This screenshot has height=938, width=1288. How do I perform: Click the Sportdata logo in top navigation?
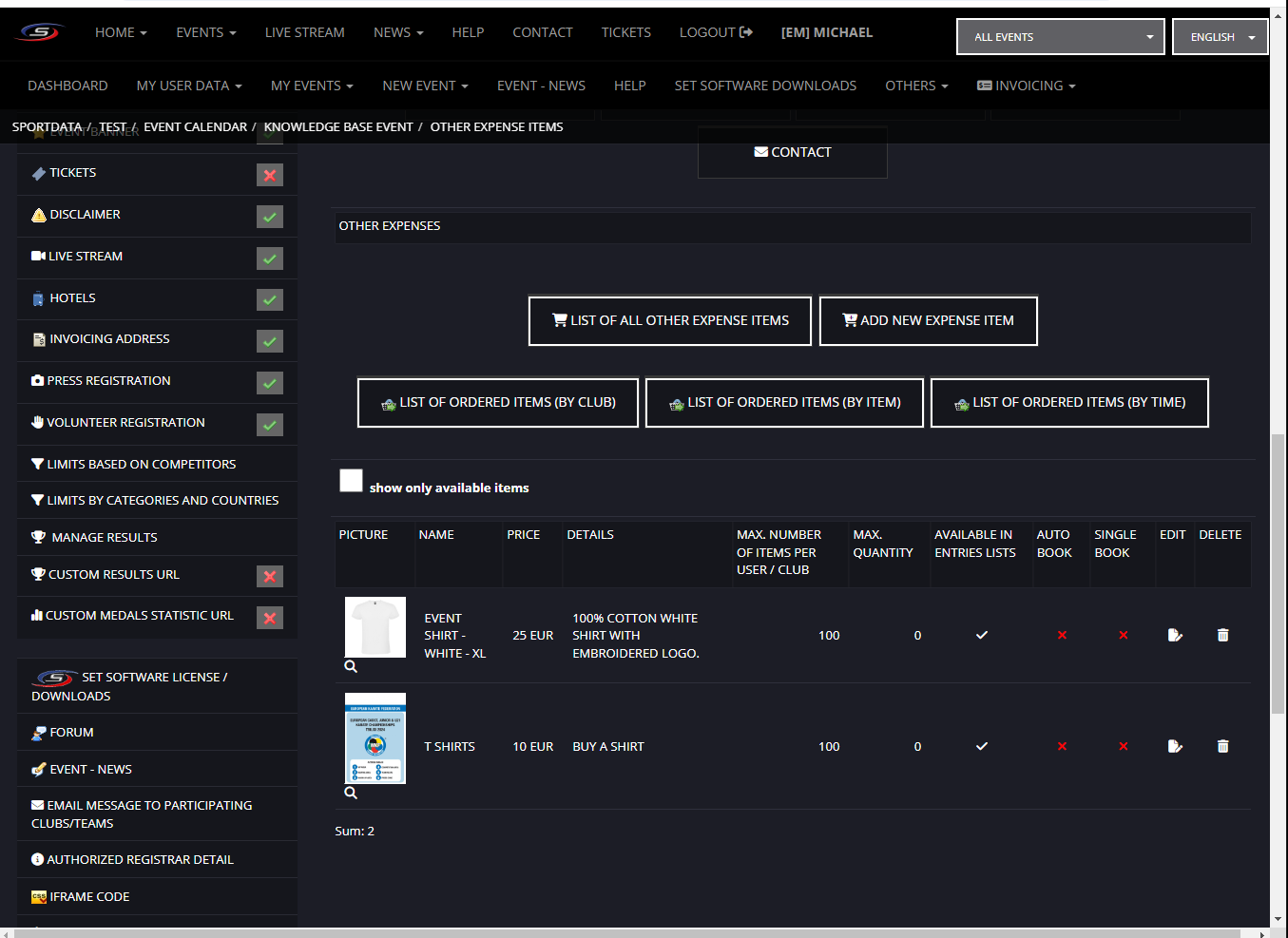[x=40, y=32]
